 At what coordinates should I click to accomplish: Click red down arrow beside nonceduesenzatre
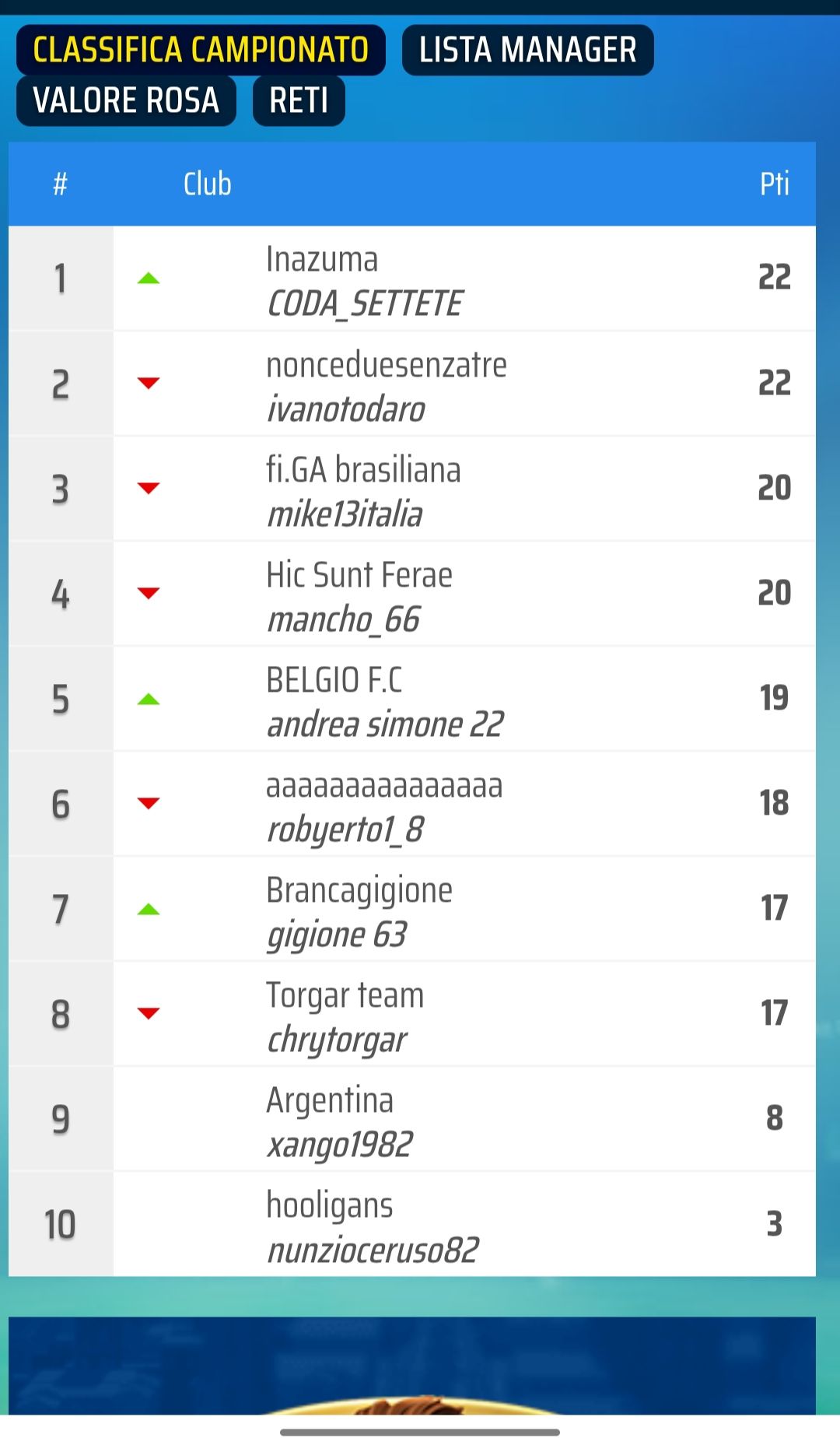[148, 383]
